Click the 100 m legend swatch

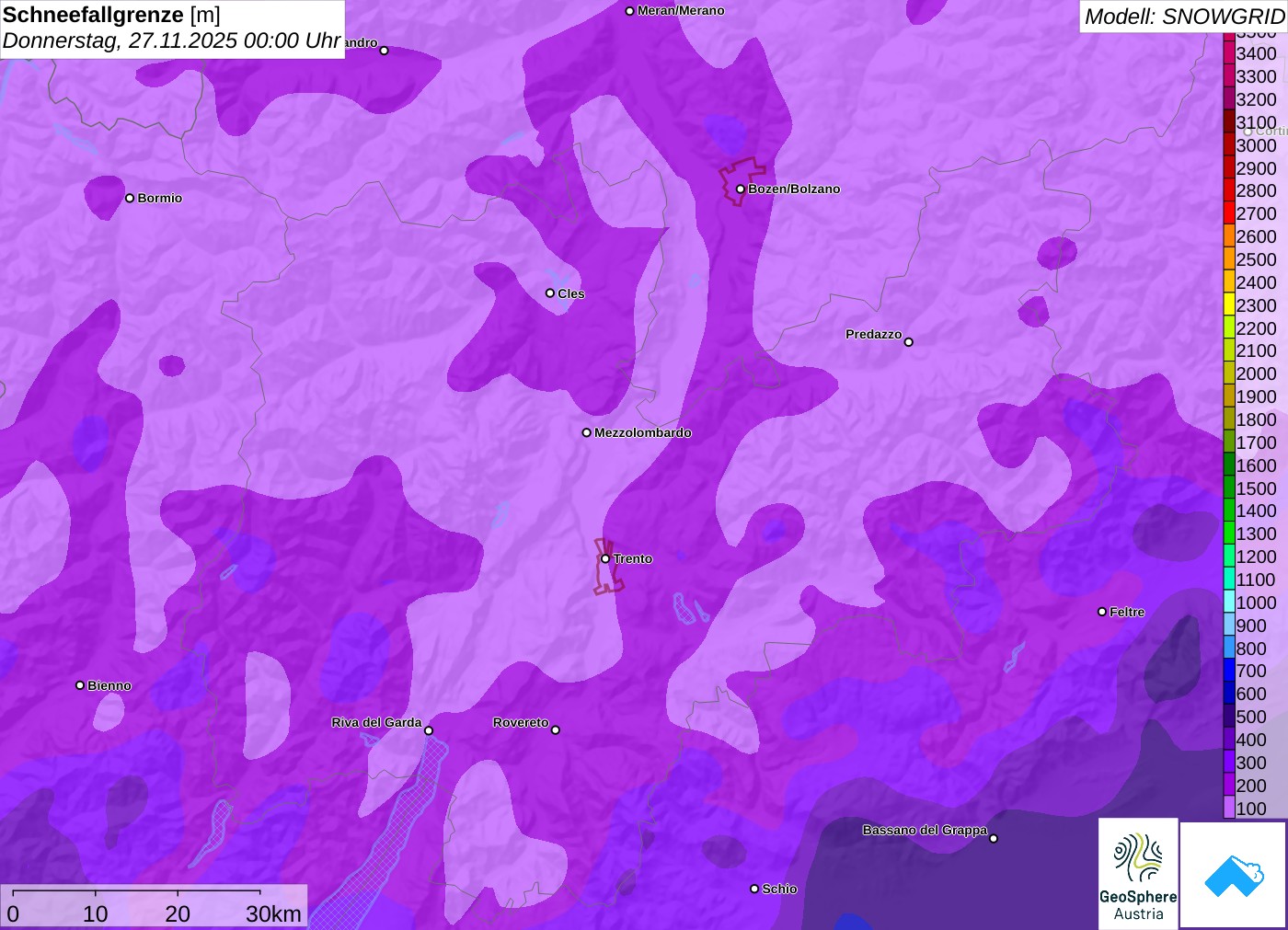pos(1229,809)
